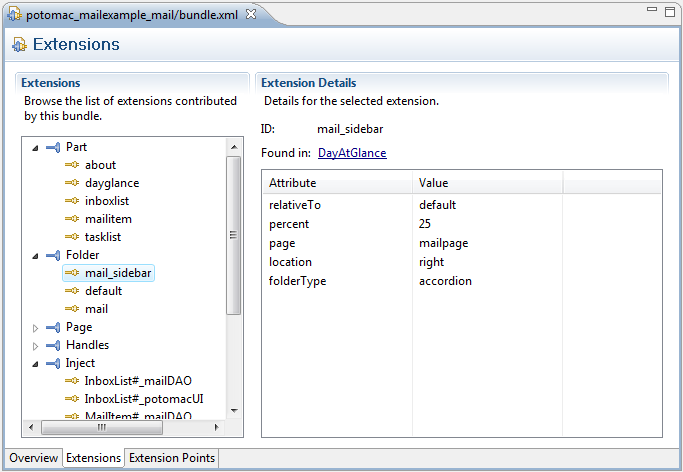This screenshot has height=472, width=683.
Task: Click the vertical scrollbar up arrow
Action: [x=234, y=147]
